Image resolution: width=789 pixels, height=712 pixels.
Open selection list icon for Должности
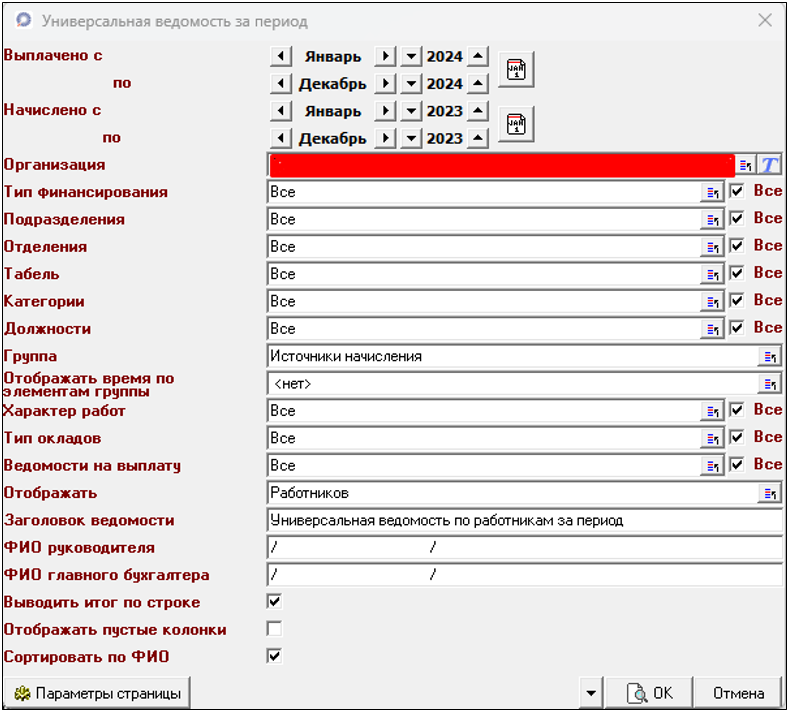[x=713, y=328]
